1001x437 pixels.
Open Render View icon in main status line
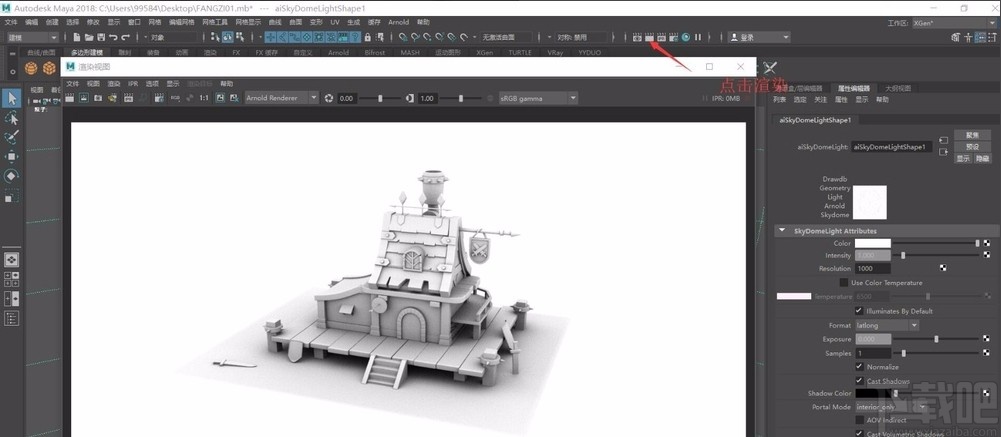(x=637, y=37)
